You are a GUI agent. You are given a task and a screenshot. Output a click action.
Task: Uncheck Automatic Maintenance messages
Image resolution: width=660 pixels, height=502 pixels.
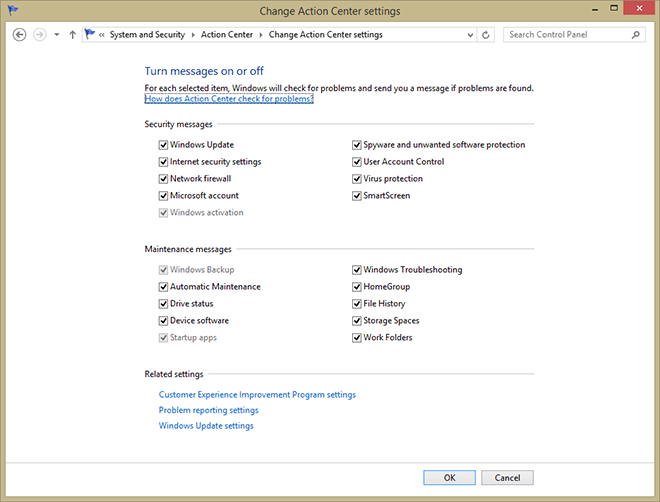coord(163,287)
